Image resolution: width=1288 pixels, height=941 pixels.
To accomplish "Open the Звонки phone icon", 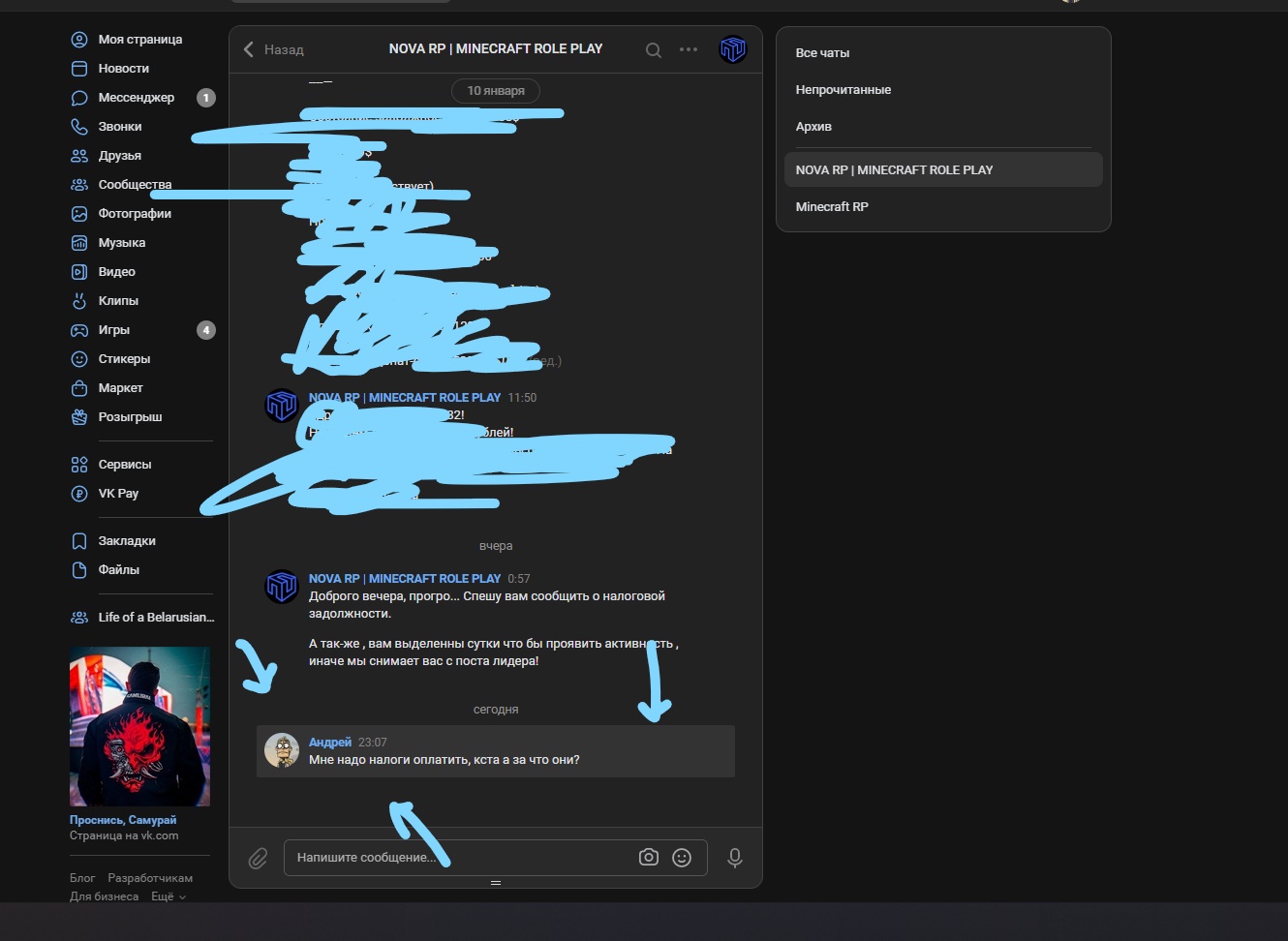I will [79, 127].
